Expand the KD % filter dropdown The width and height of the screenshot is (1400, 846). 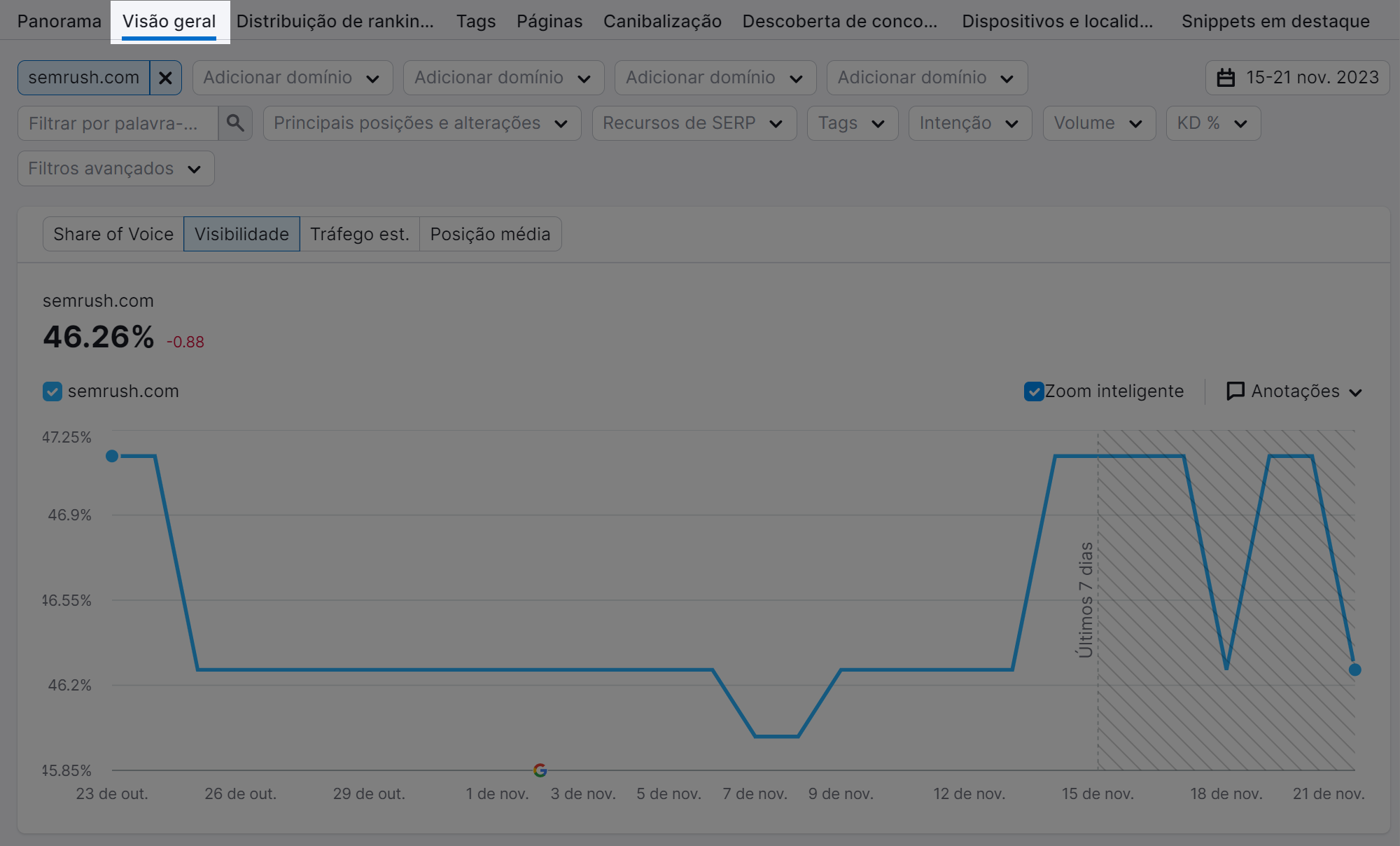1212,123
